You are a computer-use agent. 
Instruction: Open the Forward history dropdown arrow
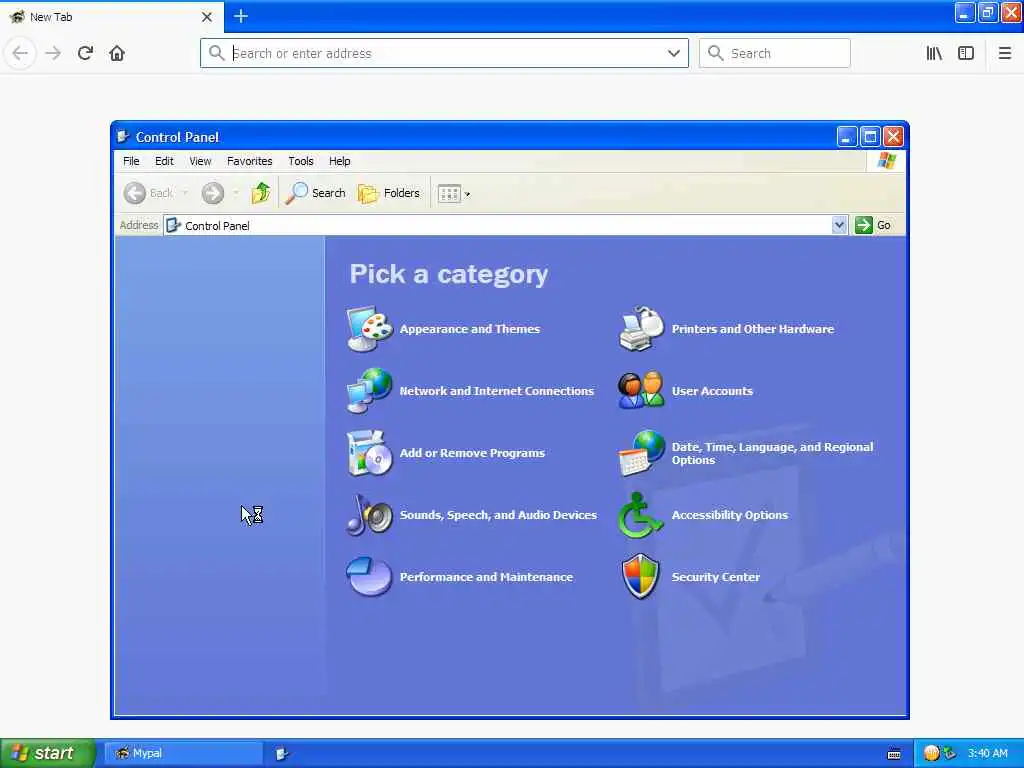tap(236, 193)
